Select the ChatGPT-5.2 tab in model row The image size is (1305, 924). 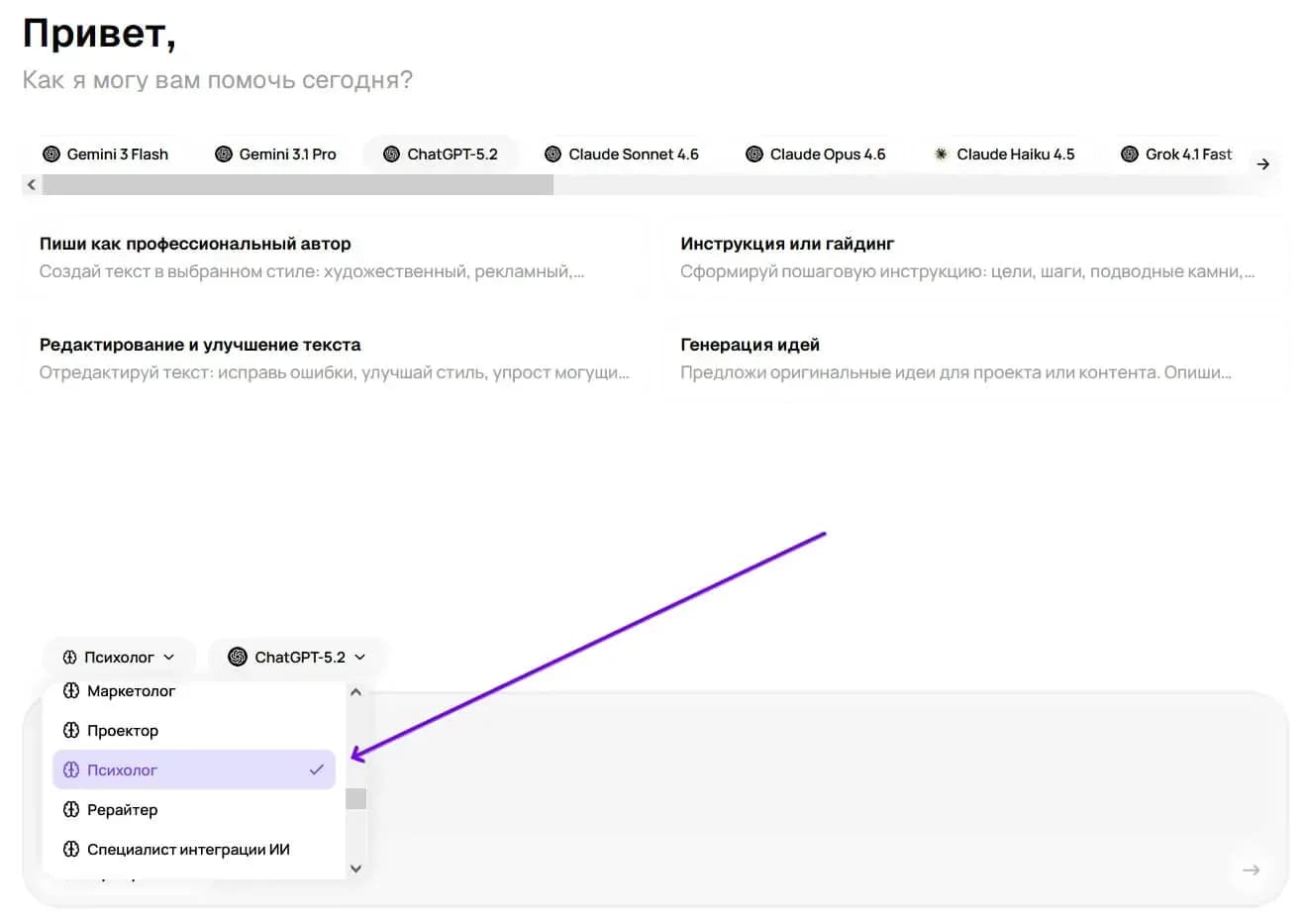(441, 154)
